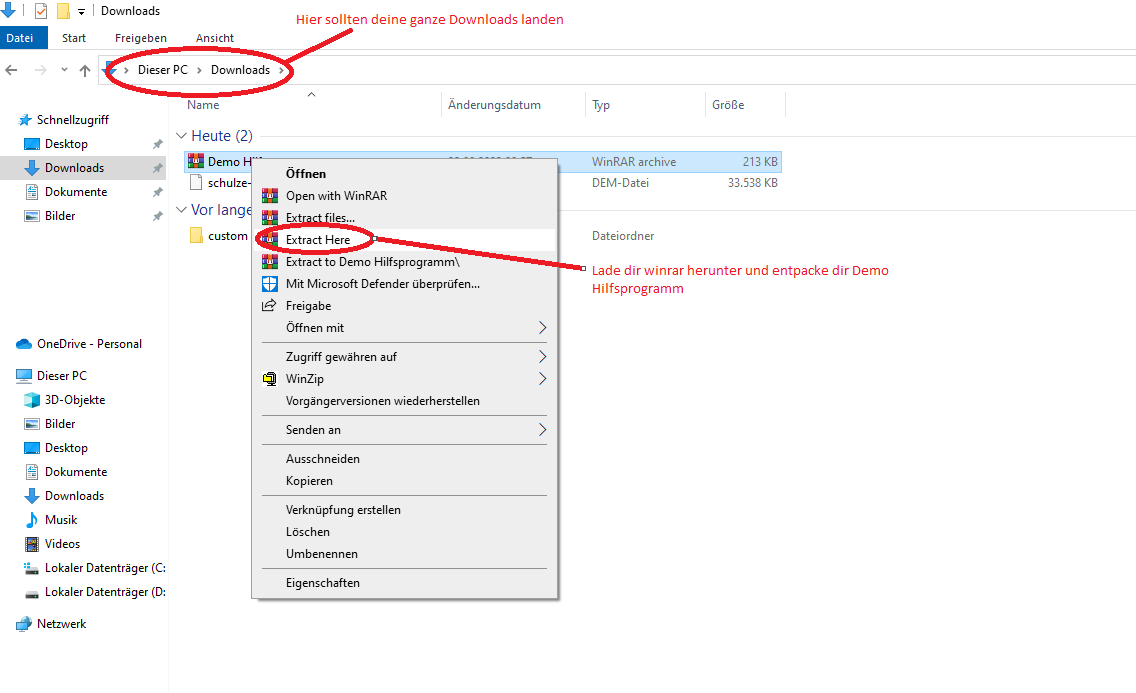Click the Microsoft Defender shield icon
1136x693 pixels.
click(x=268, y=284)
